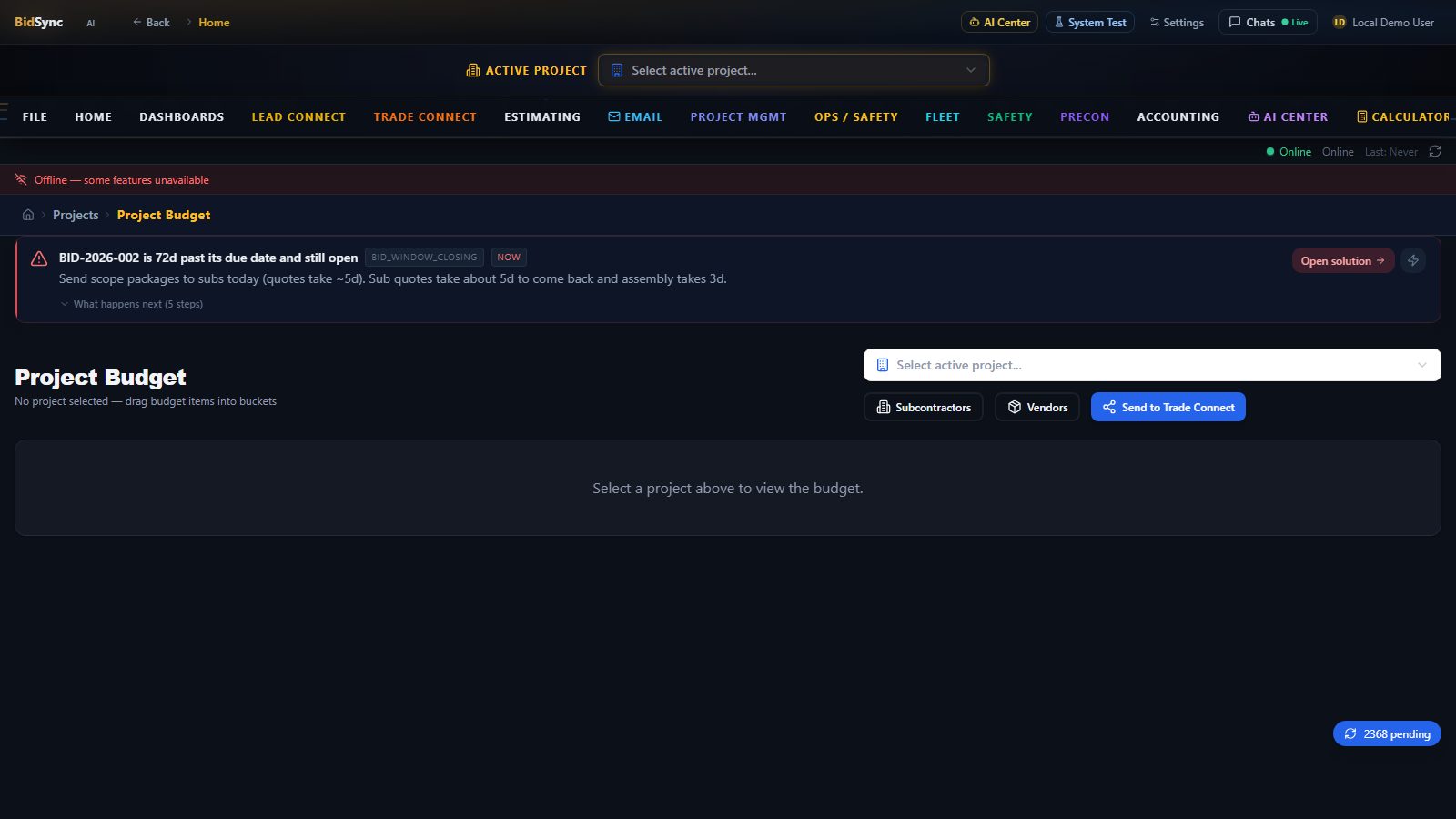Click the BidSync logo
The width and height of the screenshot is (1456, 819).
[38, 22]
